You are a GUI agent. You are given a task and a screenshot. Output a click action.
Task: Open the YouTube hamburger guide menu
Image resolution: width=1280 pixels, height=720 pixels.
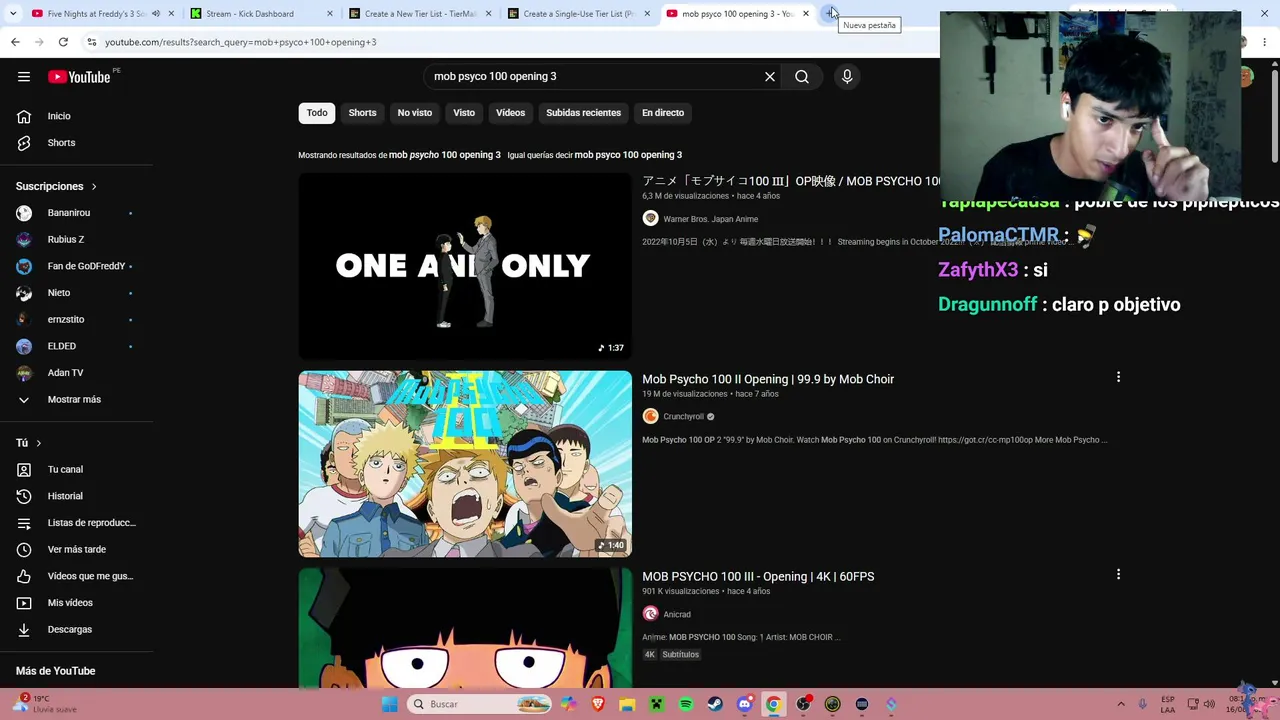[x=24, y=77]
